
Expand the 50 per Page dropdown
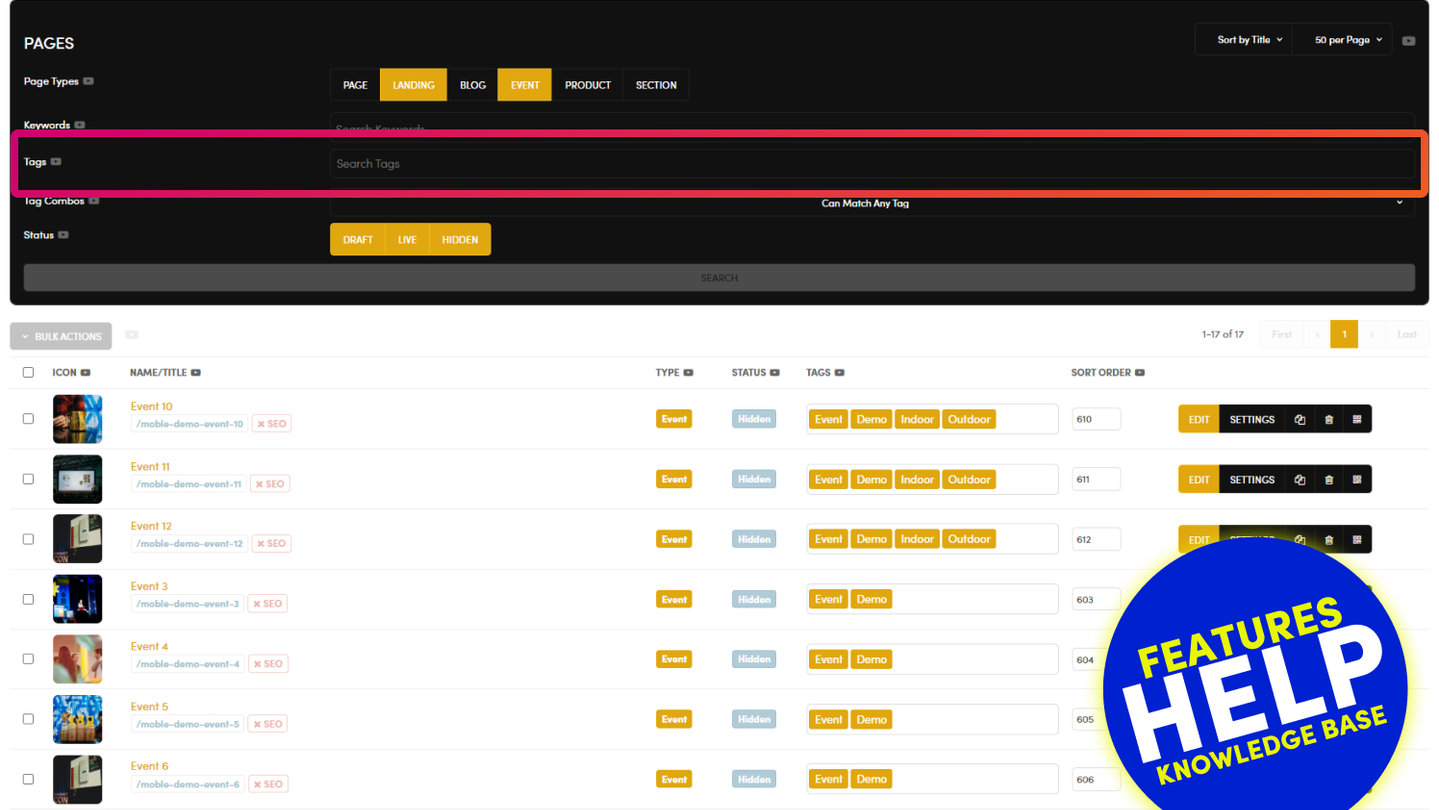[x=1348, y=40]
